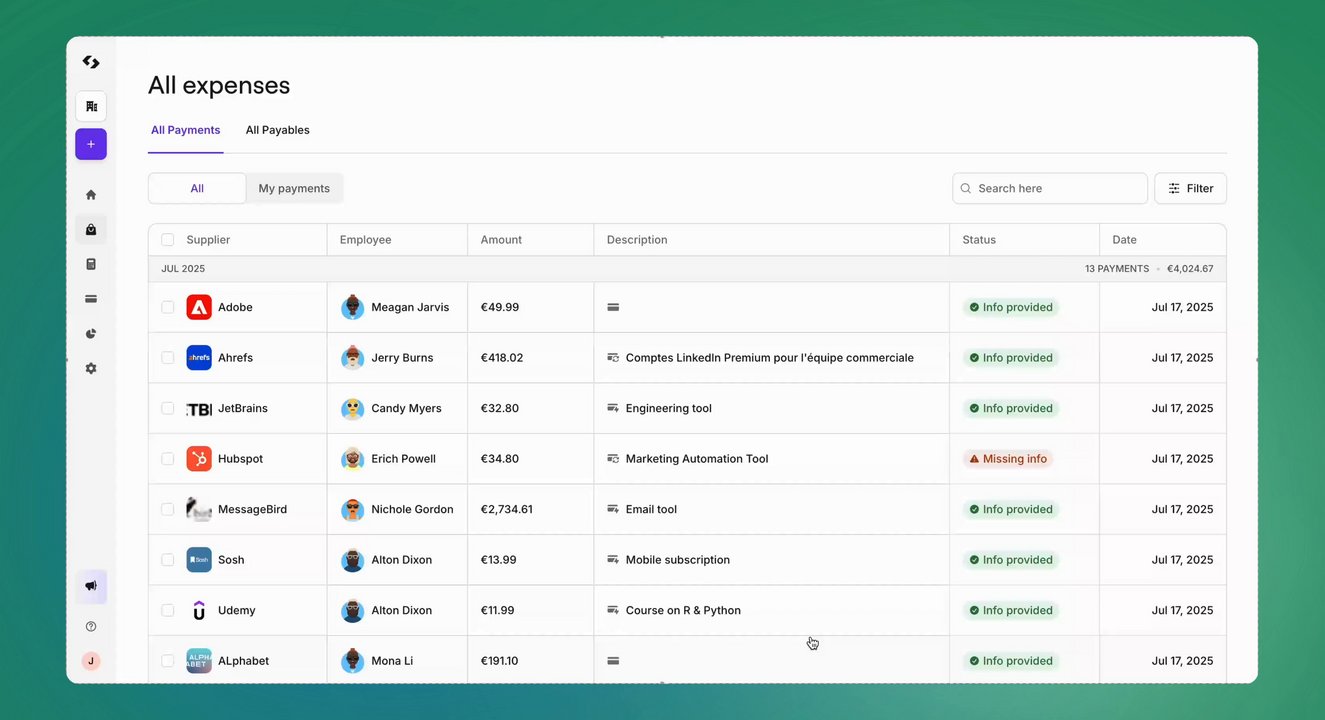1325x720 pixels.
Task: Click the Sosh supplier logo
Action: 199,560
